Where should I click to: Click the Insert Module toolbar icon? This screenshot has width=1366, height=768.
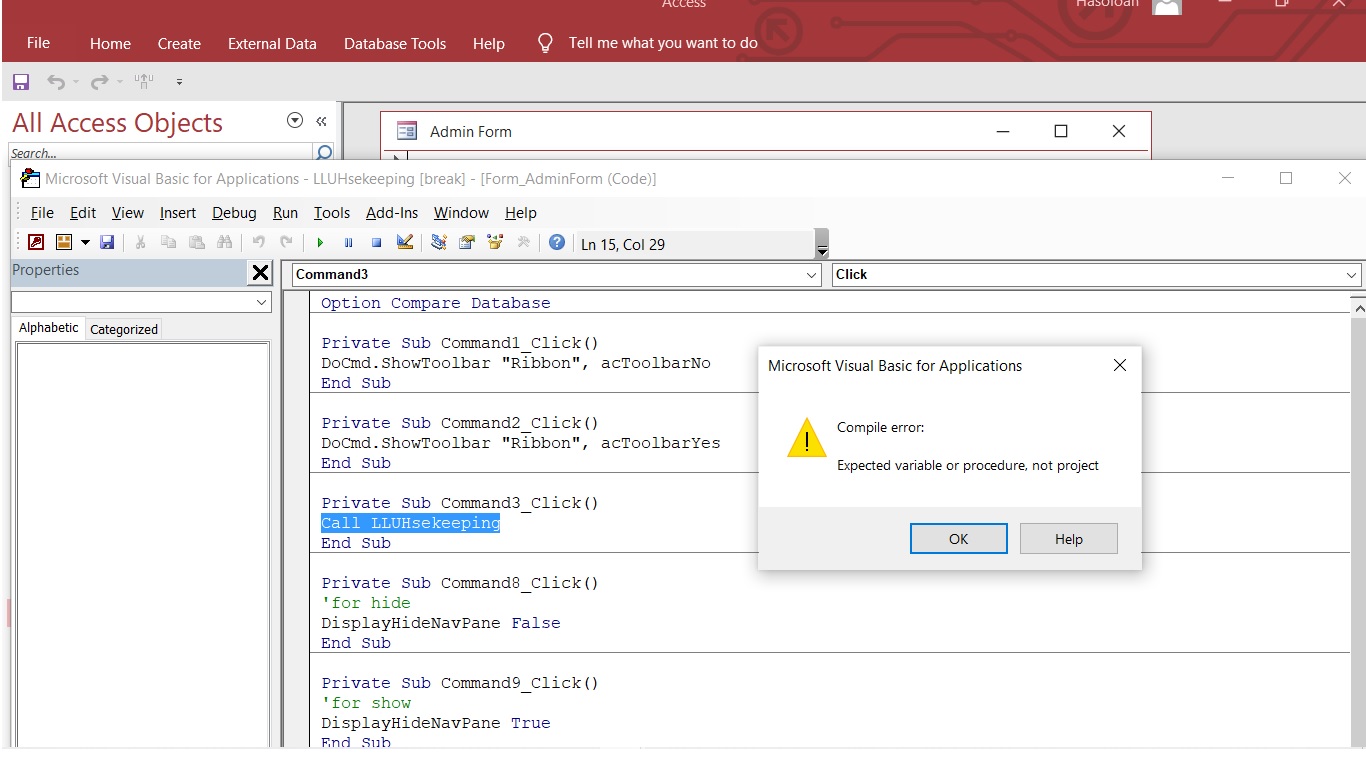pos(64,242)
